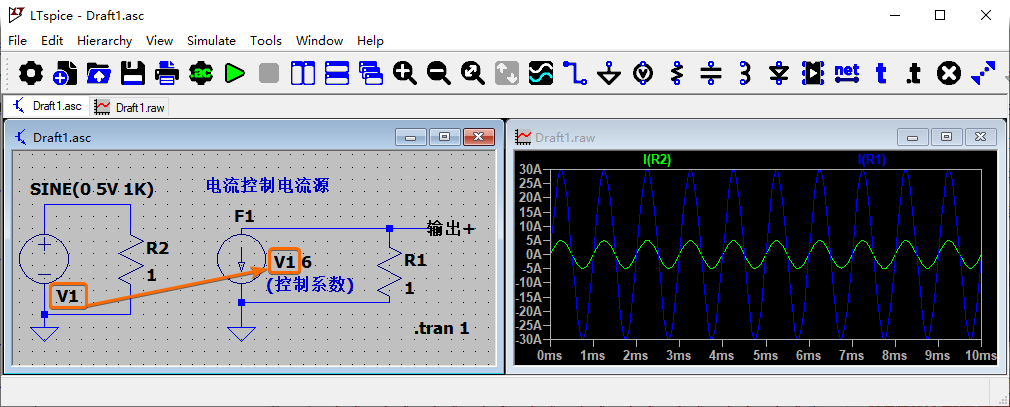
Task: Tile windows vertically
Action: [303, 73]
